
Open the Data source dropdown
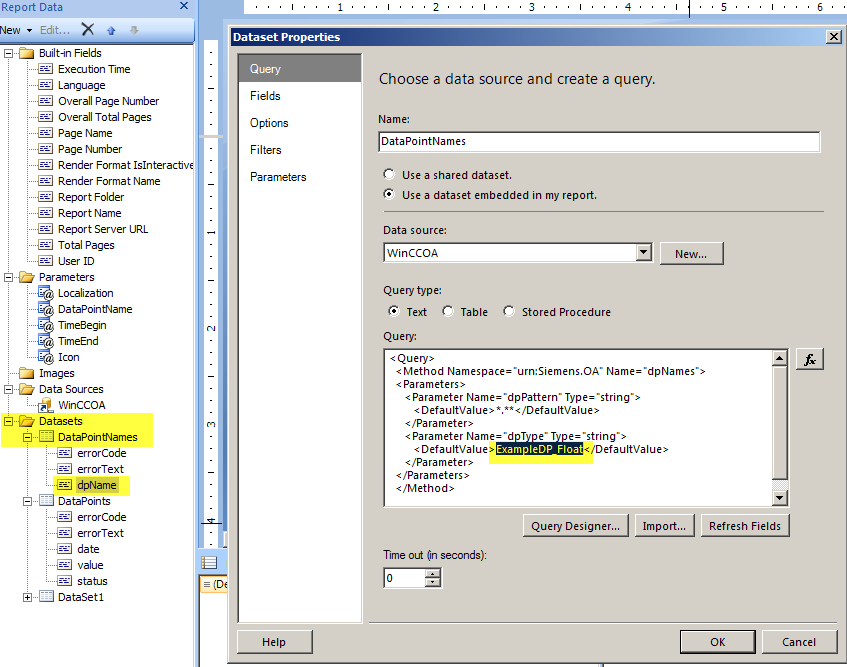click(x=644, y=253)
